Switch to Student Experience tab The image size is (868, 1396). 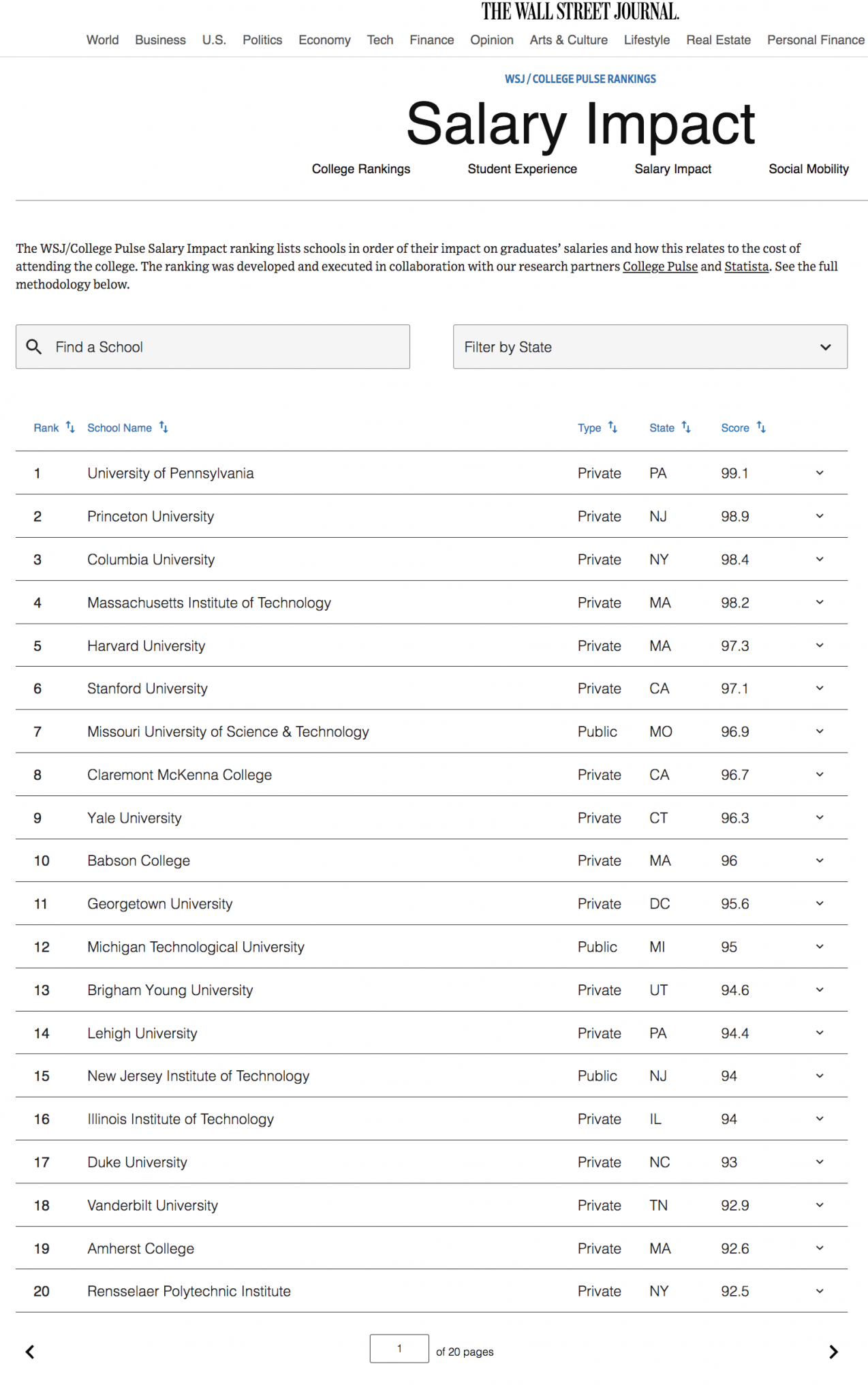523,169
